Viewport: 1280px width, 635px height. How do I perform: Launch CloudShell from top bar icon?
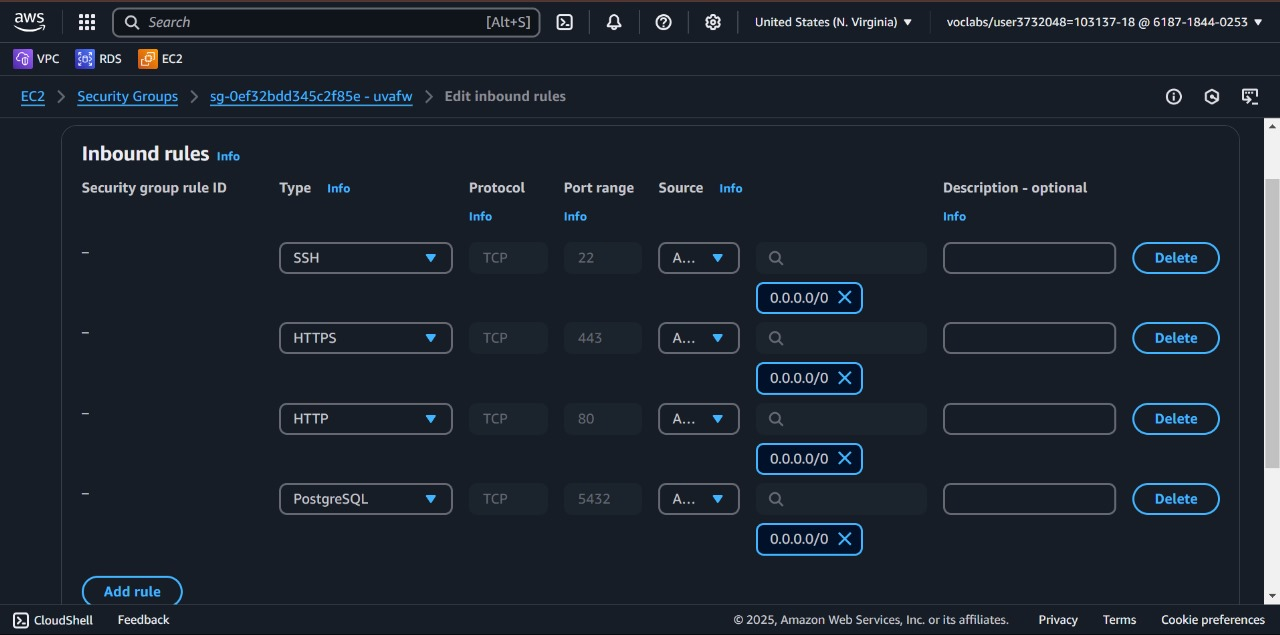[x=565, y=22]
